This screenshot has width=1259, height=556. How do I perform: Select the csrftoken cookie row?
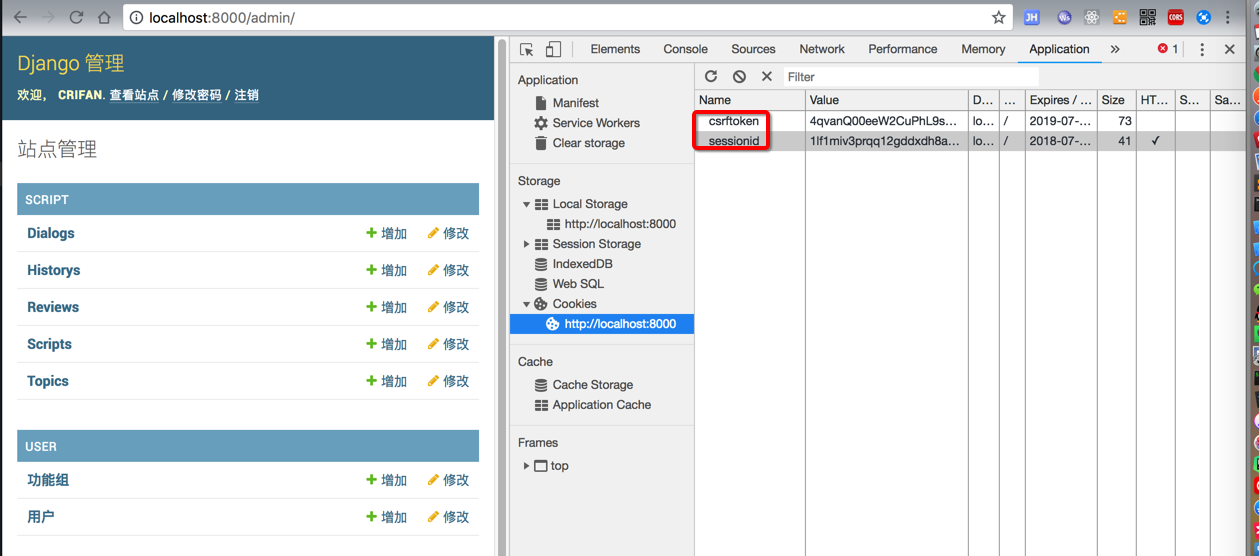(969, 121)
